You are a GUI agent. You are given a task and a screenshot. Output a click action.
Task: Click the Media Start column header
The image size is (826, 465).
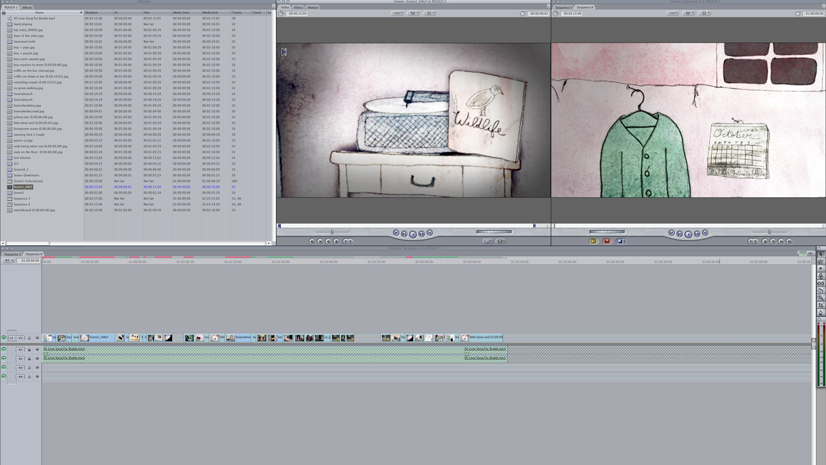(186, 12)
